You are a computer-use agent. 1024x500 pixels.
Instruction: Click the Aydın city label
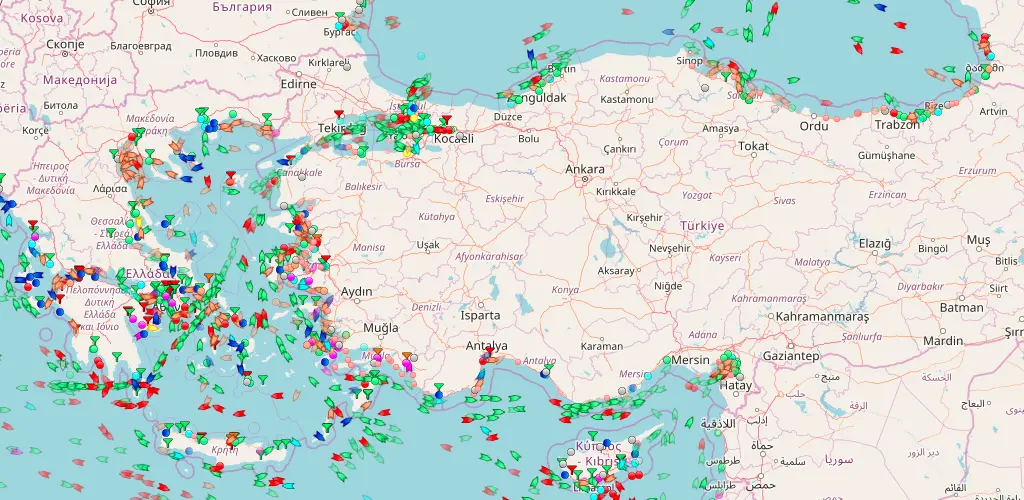pyautogui.click(x=357, y=291)
